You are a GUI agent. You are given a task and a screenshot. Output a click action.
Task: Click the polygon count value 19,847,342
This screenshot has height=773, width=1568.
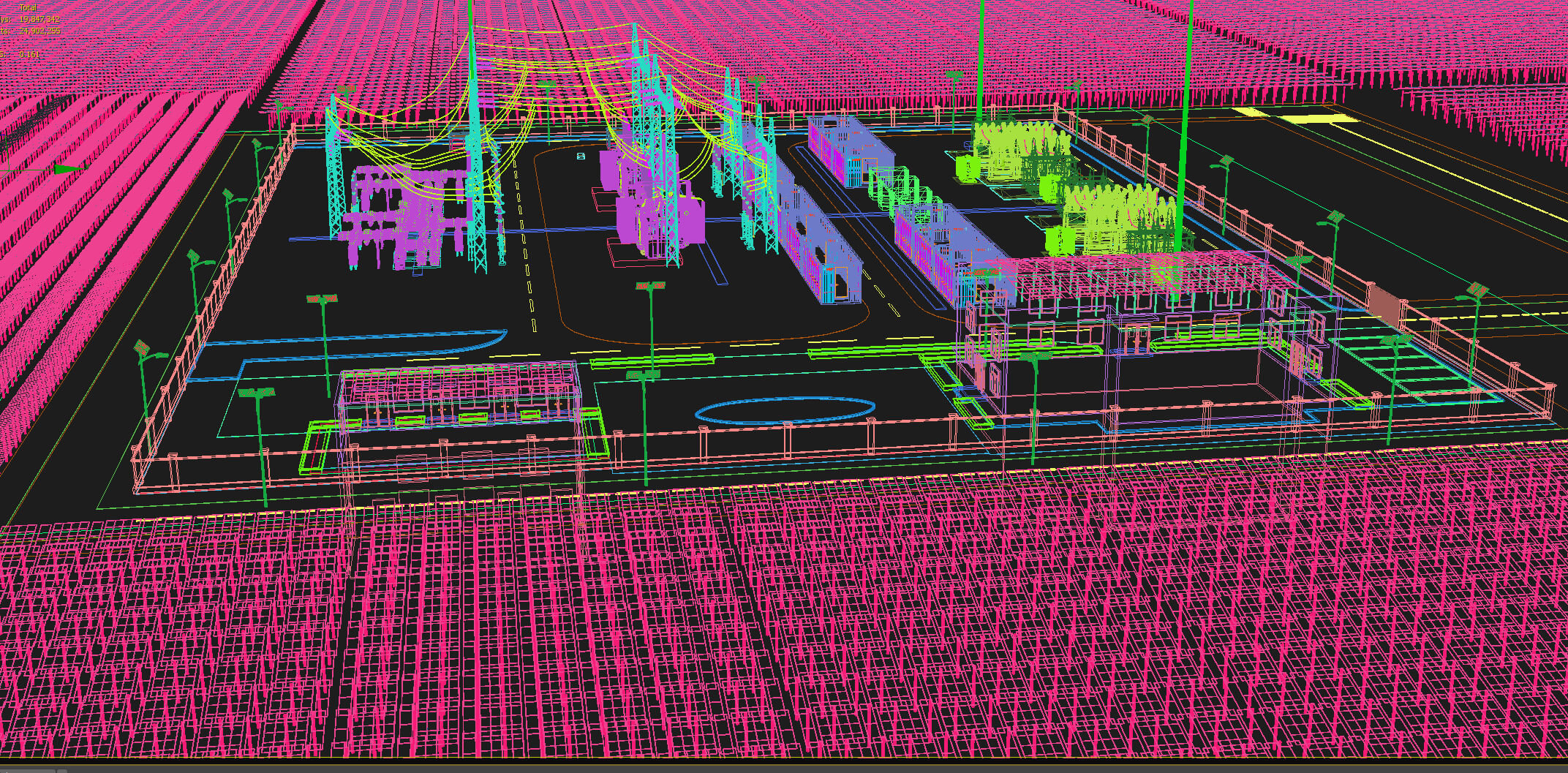tap(40, 19)
